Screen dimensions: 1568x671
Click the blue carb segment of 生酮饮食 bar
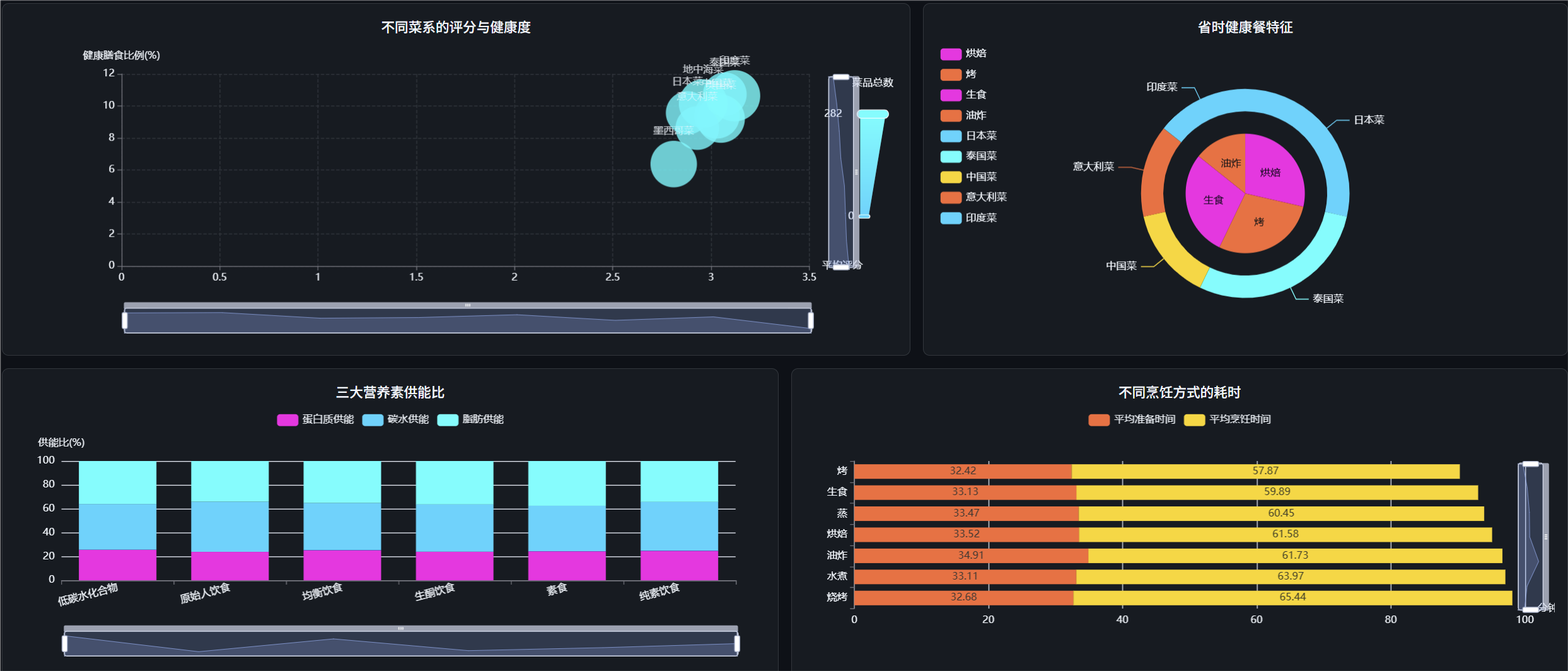pyautogui.click(x=455, y=528)
